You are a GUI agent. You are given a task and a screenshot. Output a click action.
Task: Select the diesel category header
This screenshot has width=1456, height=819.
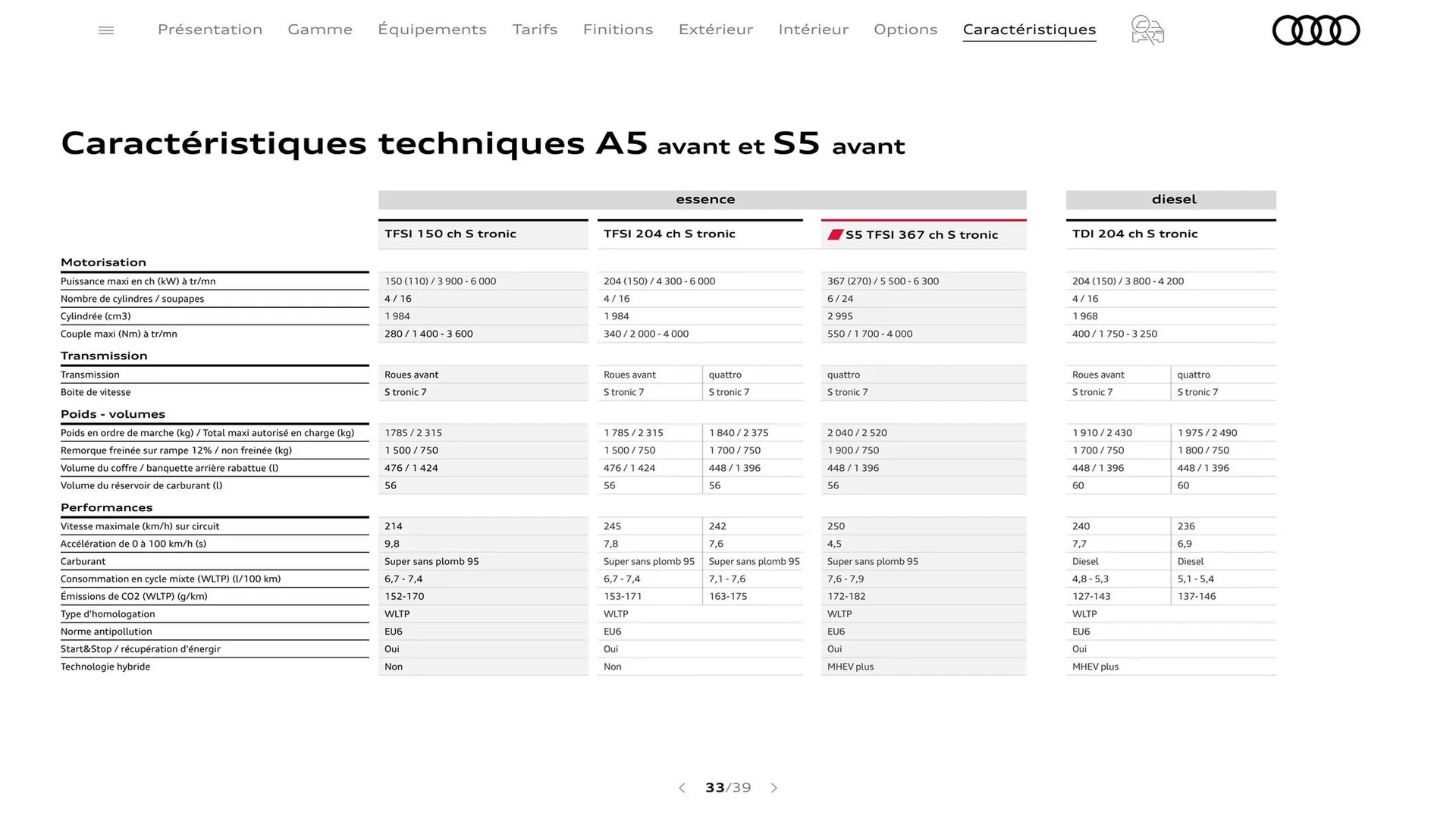[1172, 199]
